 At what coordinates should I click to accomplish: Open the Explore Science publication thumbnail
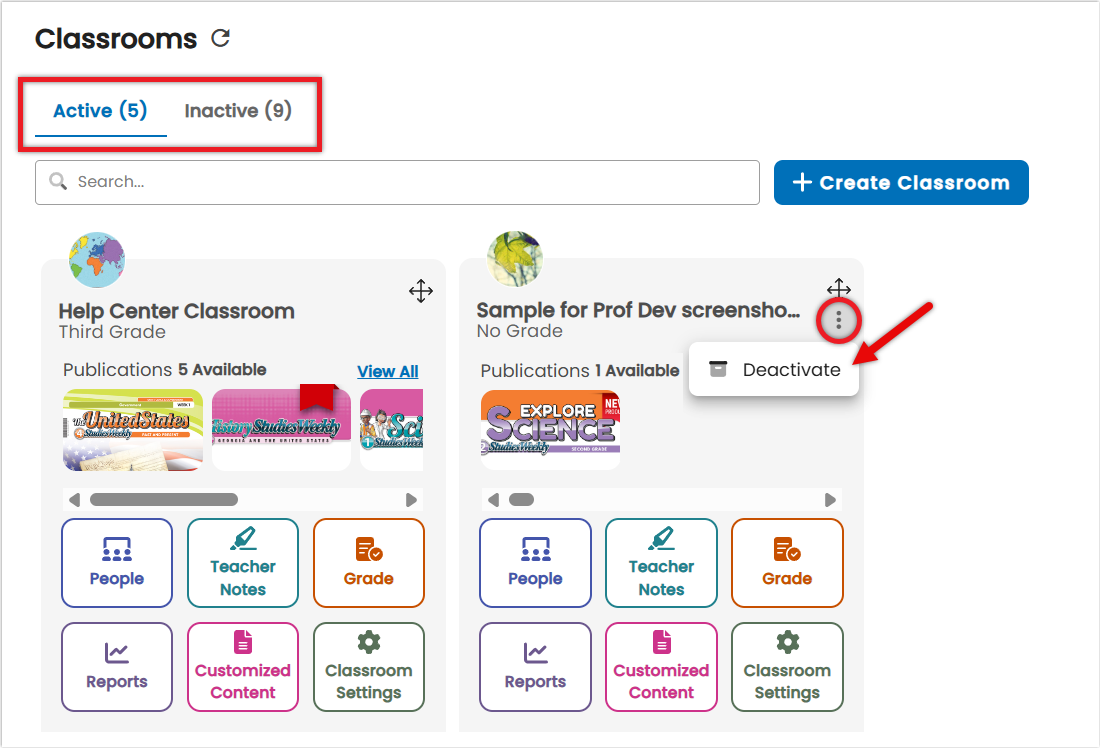pos(550,430)
